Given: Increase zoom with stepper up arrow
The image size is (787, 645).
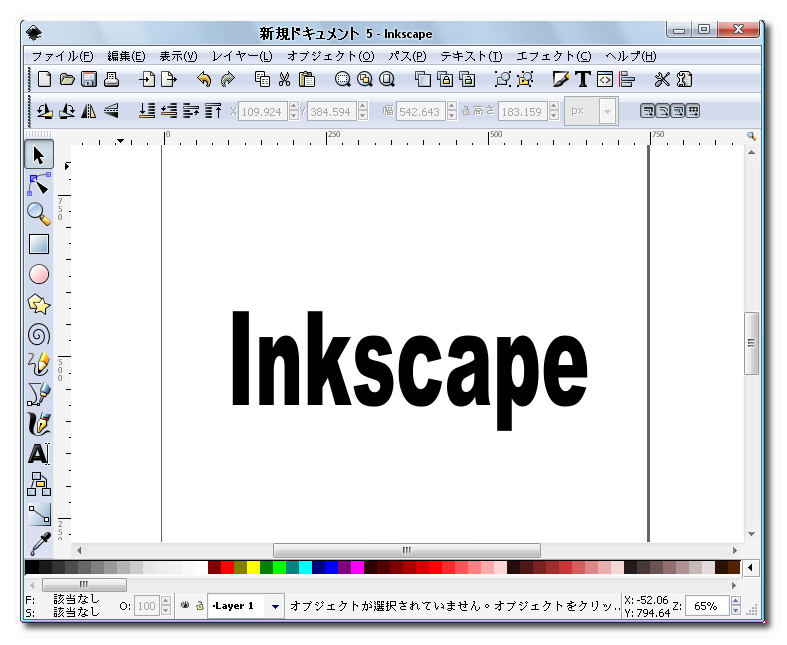Looking at the screenshot, I should [x=736, y=601].
